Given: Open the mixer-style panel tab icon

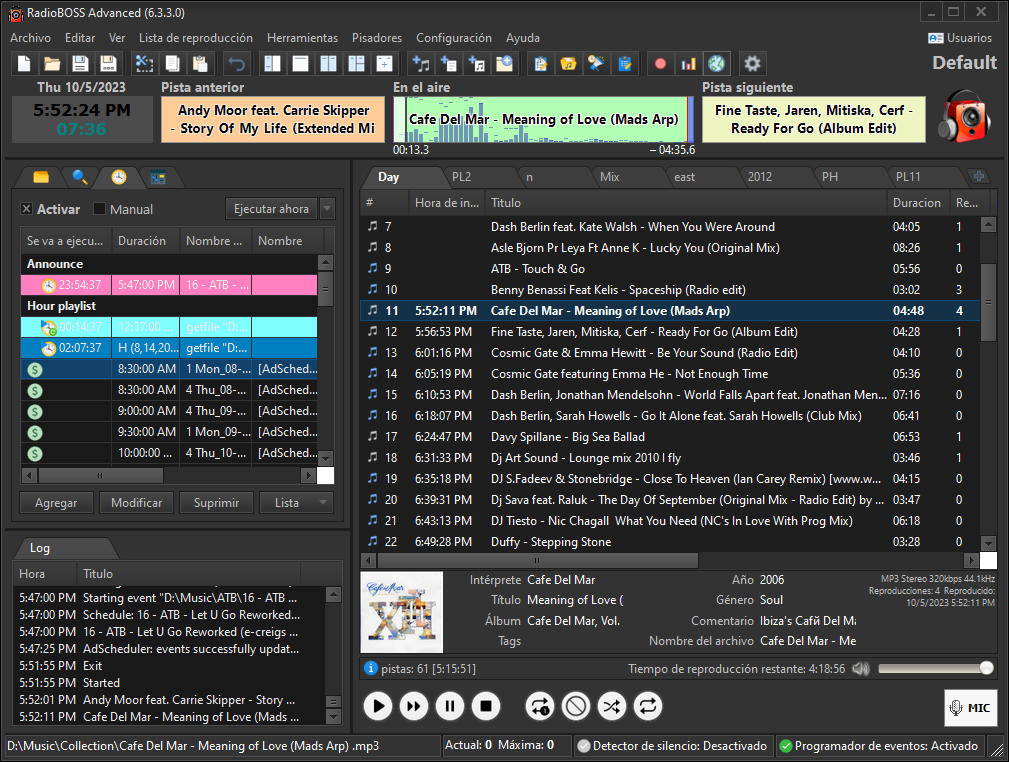Looking at the screenshot, I should coord(158,178).
